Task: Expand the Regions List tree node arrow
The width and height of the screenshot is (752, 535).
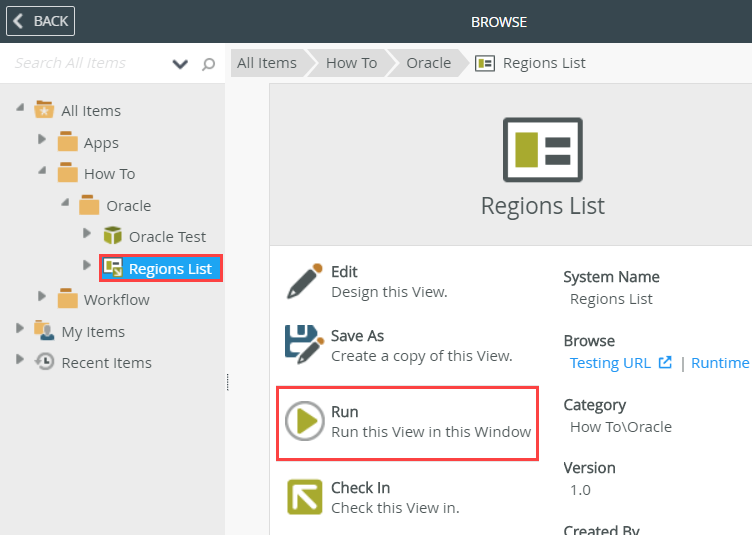Action: [x=87, y=265]
